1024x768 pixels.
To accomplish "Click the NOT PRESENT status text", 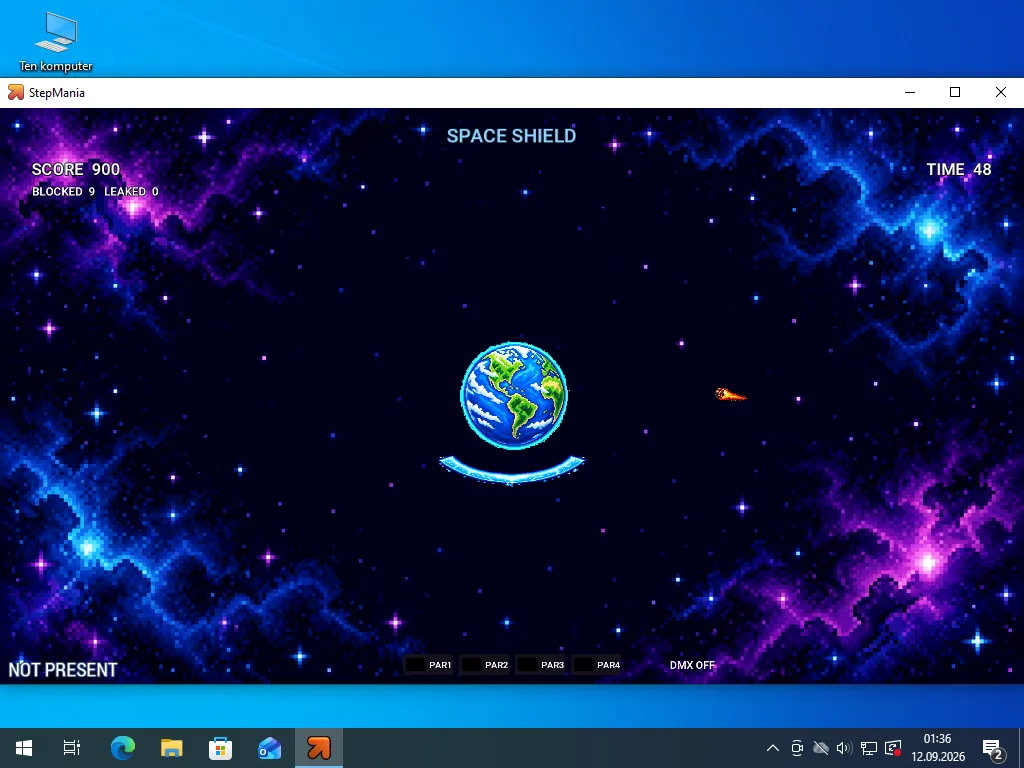I will [x=63, y=670].
